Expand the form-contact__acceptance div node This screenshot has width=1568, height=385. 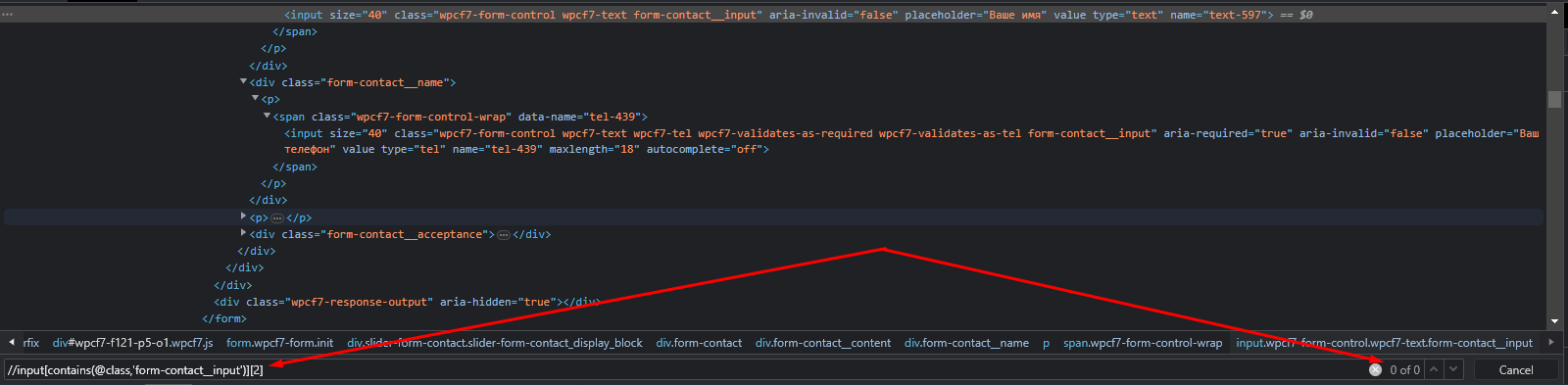tap(244, 233)
